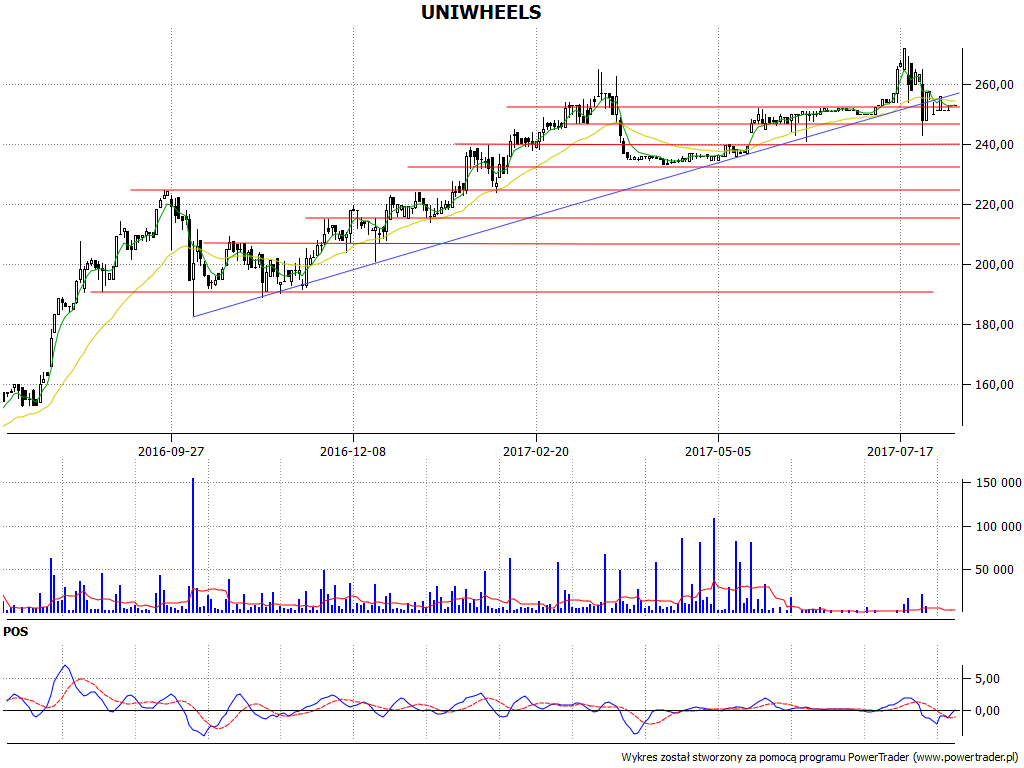
Task: Click the UNIWHEELS chart title
Action: click(x=481, y=12)
